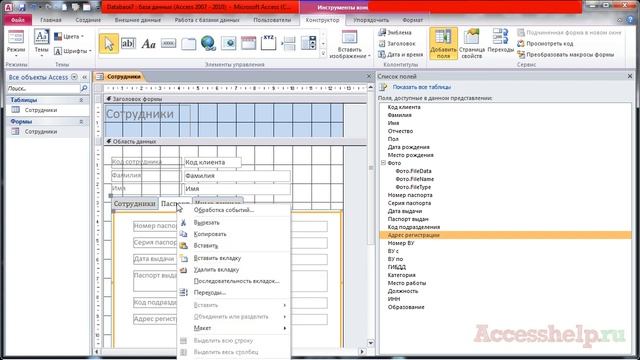Select the Button control tool
The height and width of the screenshot is (360, 640).
coord(168,43)
